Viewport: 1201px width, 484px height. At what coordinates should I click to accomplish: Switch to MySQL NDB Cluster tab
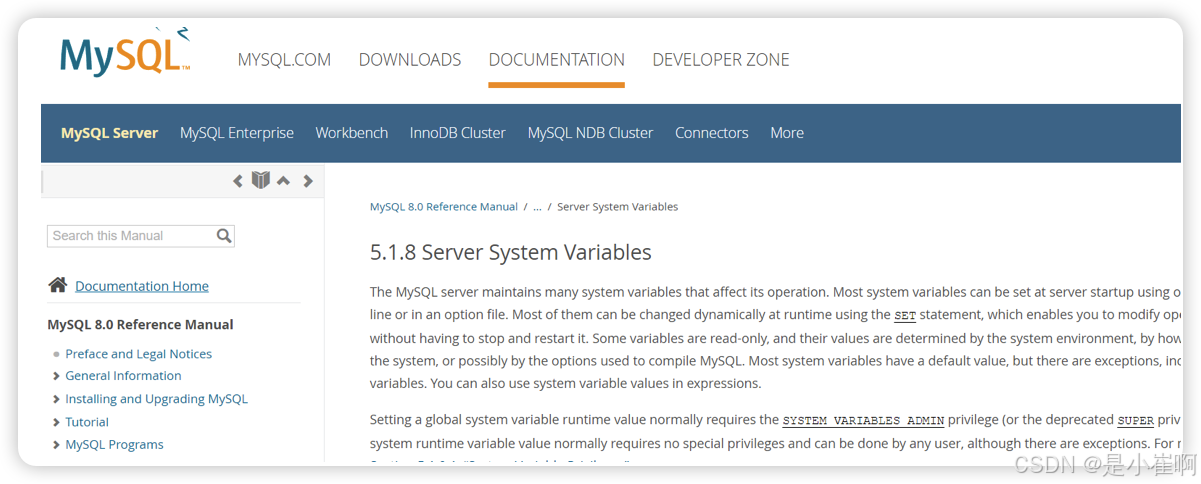pos(590,133)
